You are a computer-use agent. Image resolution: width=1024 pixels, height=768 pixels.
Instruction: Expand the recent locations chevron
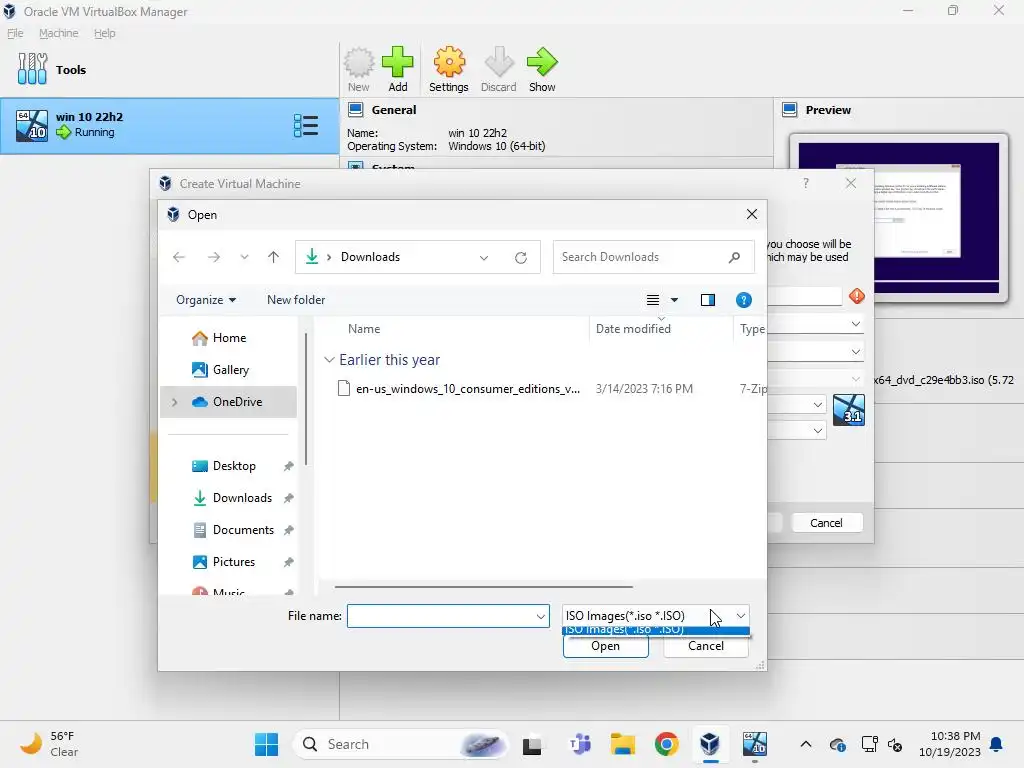[x=244, y=257]
